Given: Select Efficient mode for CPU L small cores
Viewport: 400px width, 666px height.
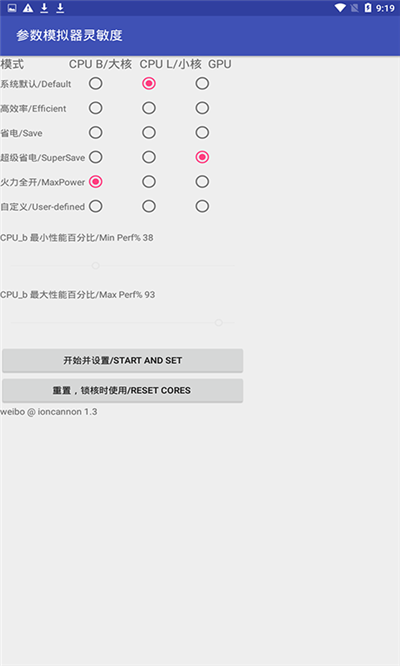Looking at the screenshot, I should pos(149,108).
